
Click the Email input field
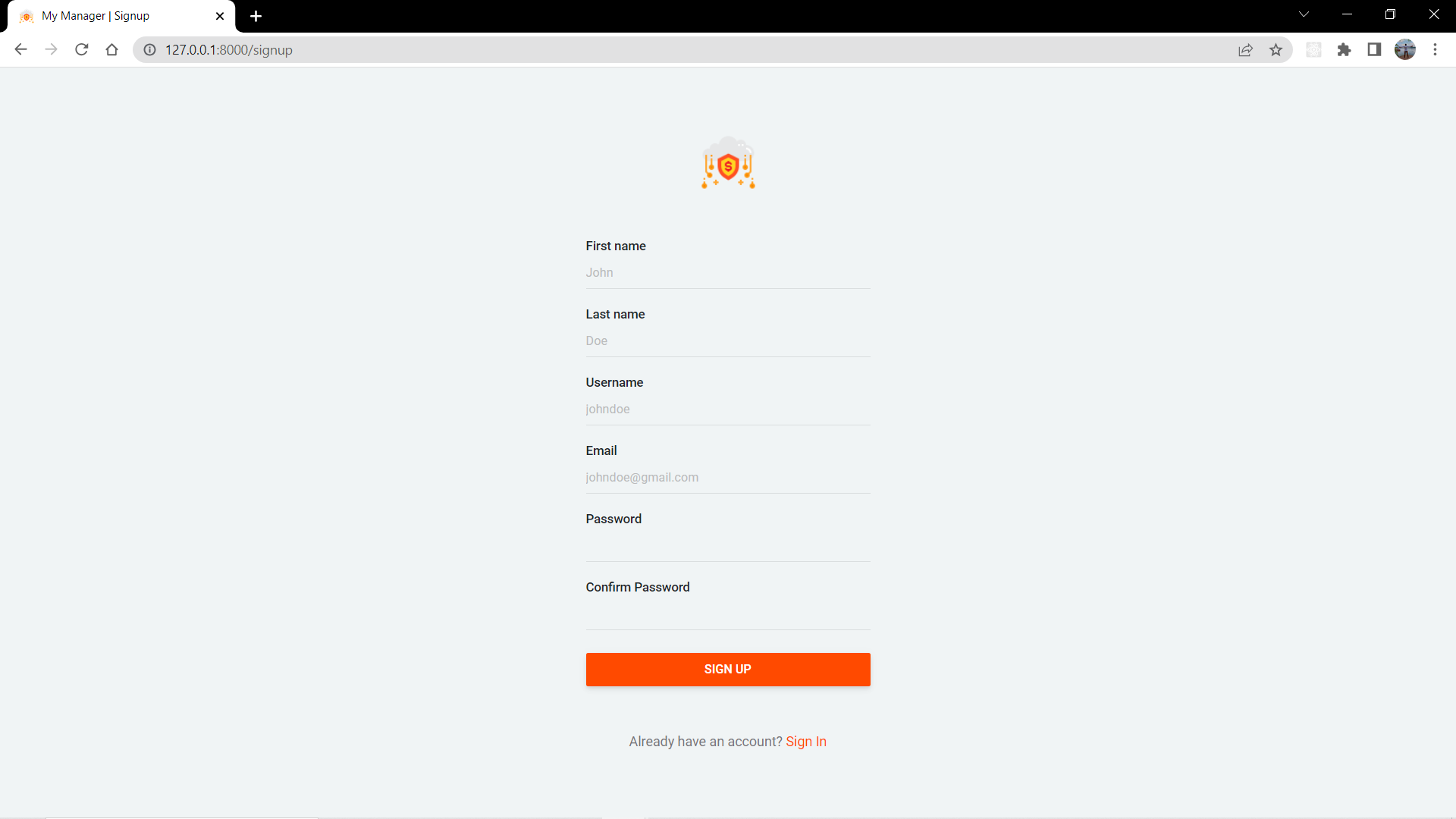click(727, 477)
